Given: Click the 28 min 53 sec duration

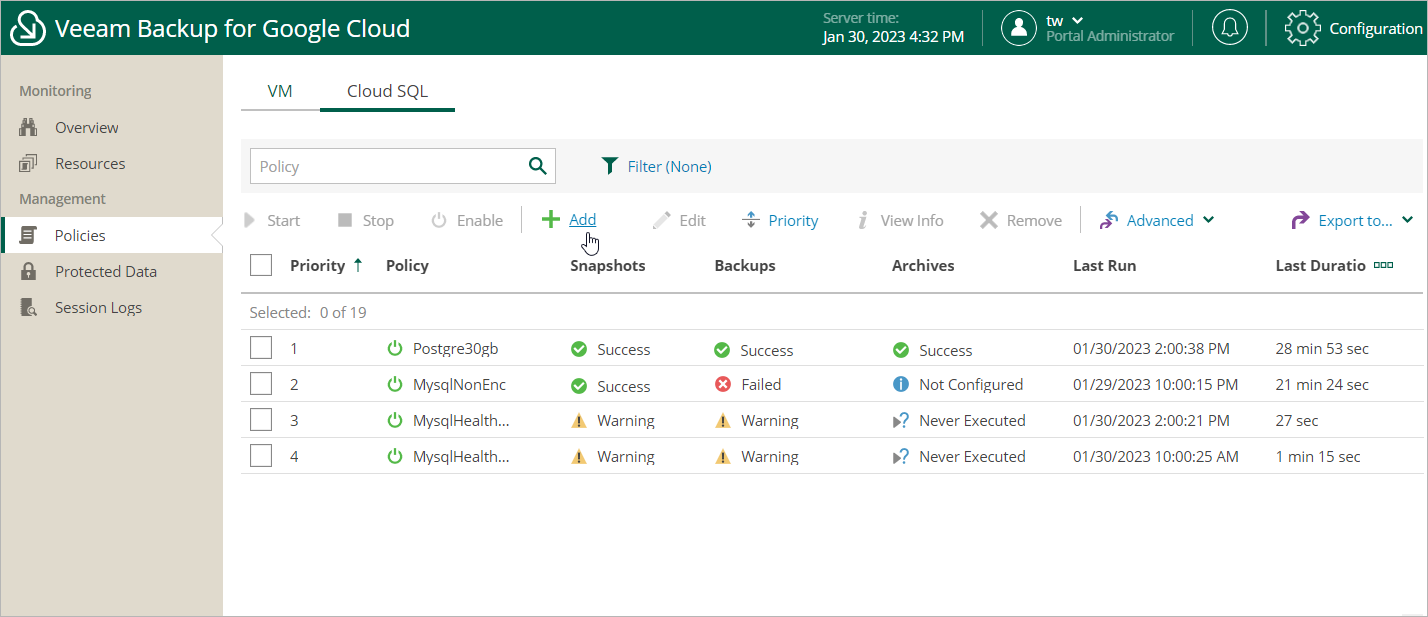Looking at the screenshot, I should tap(1322, 348).
